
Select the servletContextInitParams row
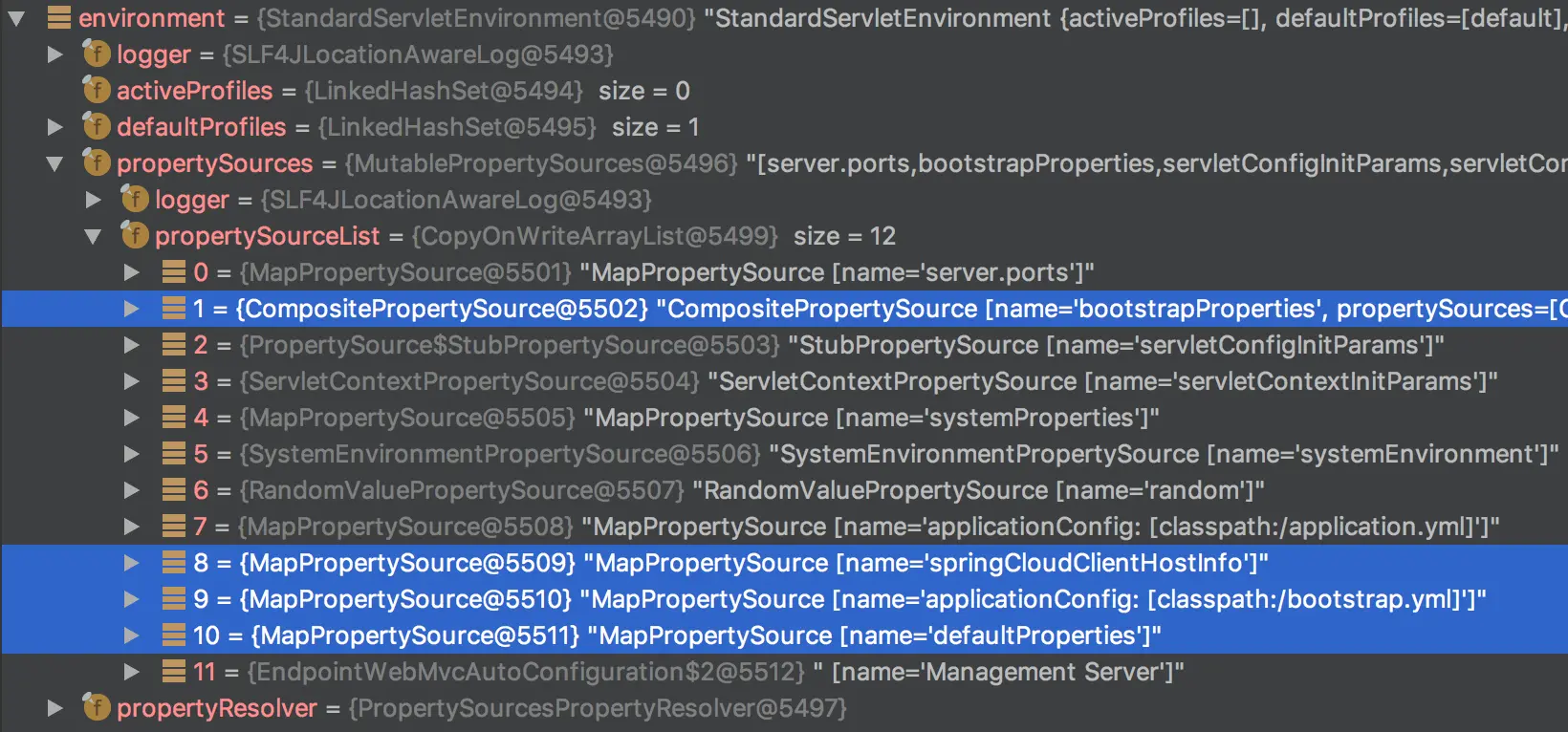click(x=860, y=381)
